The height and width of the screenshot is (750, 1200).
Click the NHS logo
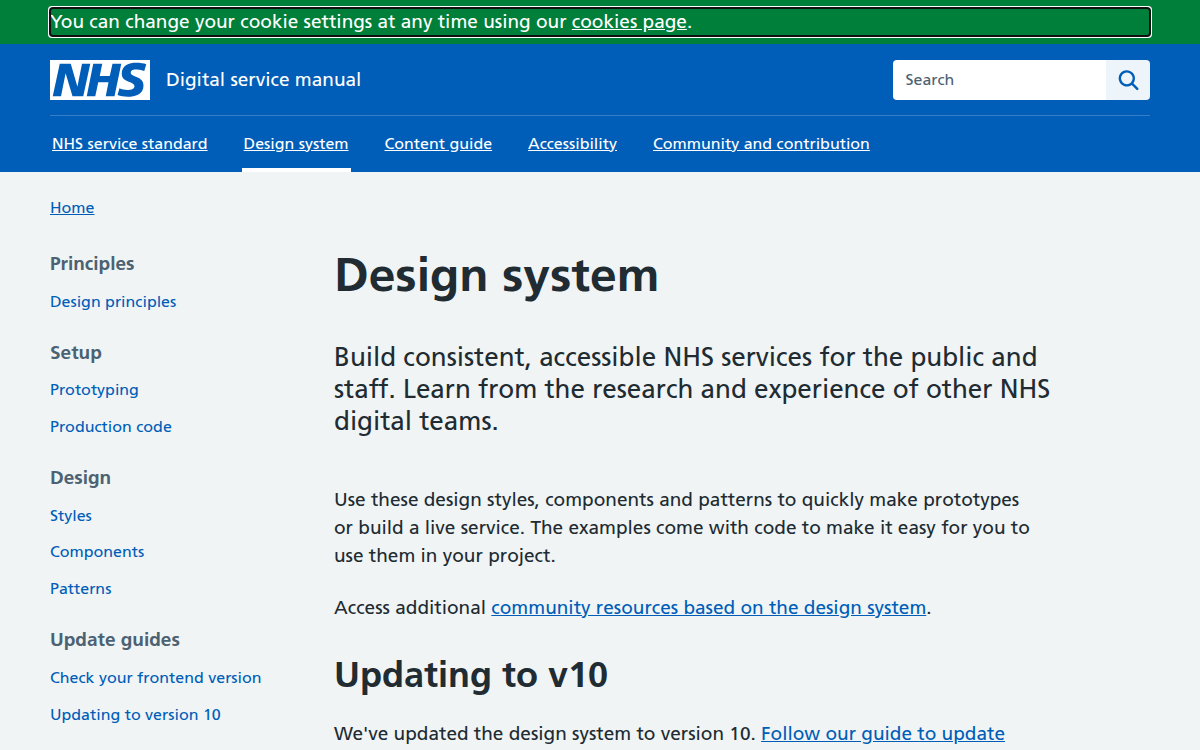tap(100, 80)
